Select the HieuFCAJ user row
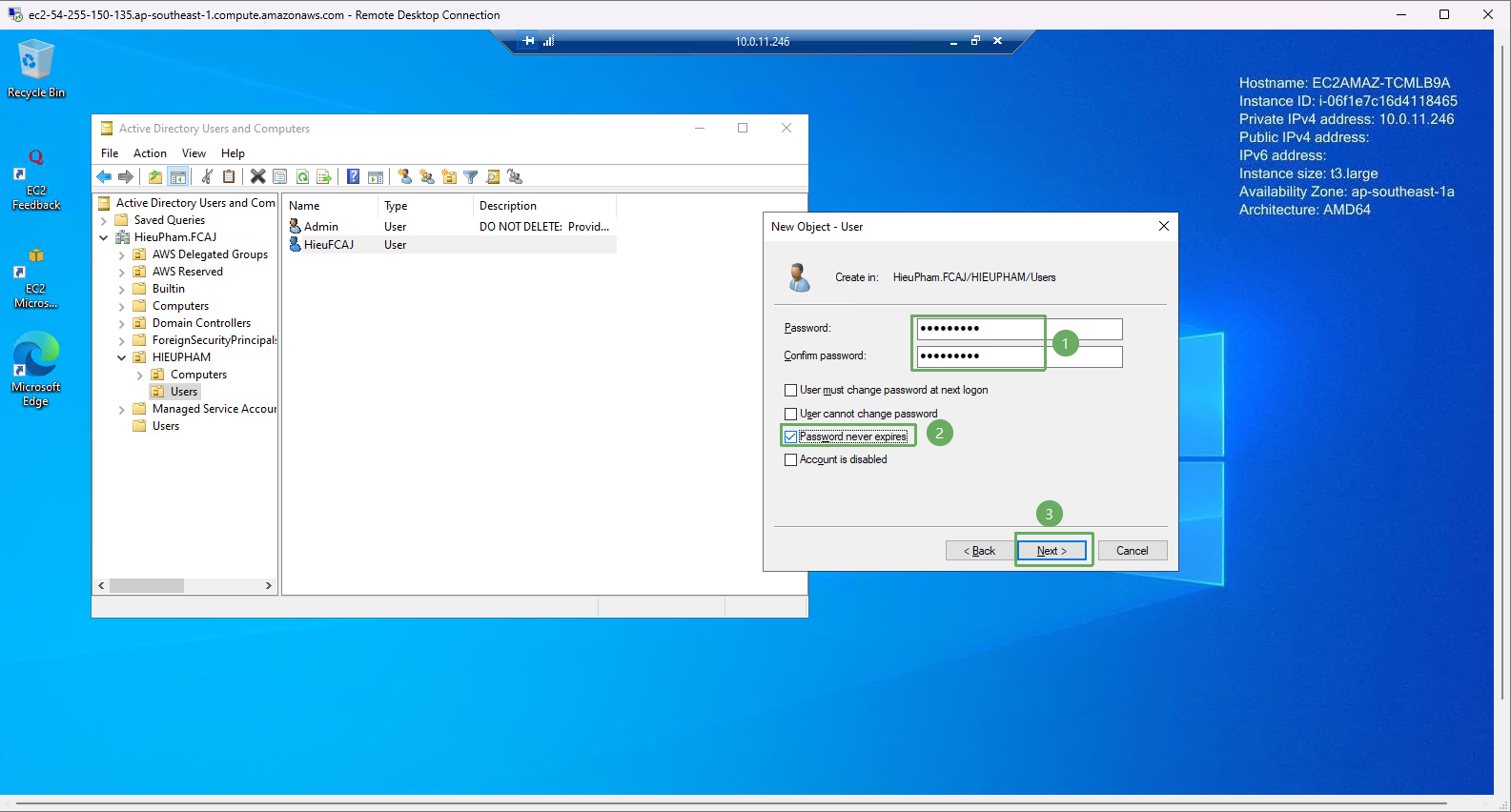 pyautogui.click(x=452, y=245)
